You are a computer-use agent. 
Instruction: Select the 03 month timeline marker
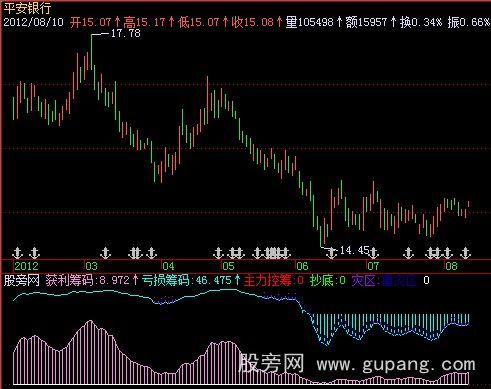click(91, 266)
